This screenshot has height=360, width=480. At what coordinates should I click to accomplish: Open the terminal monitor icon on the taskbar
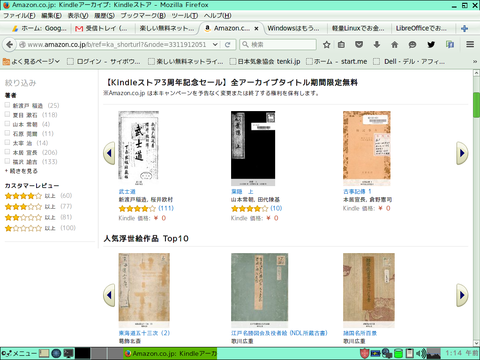(x=69, y=353)
